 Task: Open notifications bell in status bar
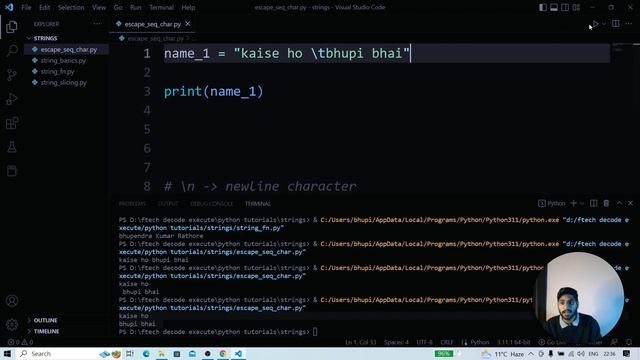tap(629, 342)
